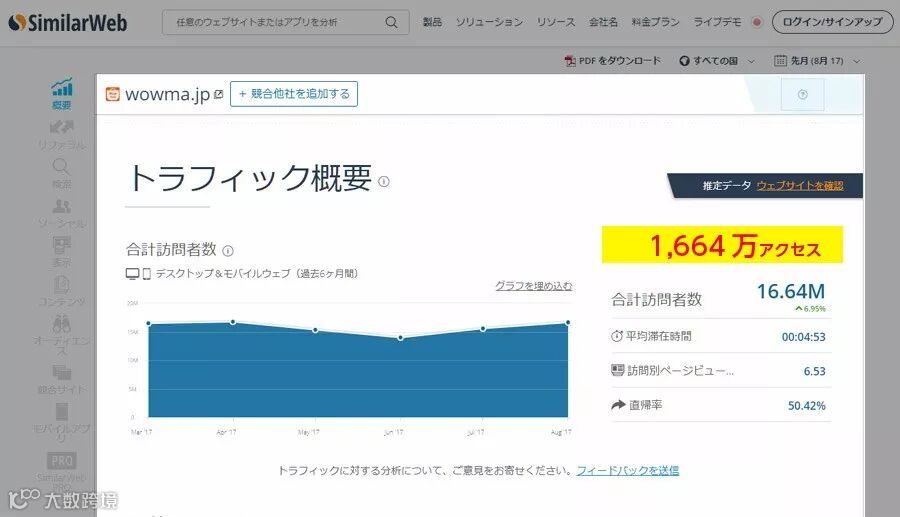Select the ソーシャル sidebar icon
This screenshot has height=517, width=900.
coord(61,206)
